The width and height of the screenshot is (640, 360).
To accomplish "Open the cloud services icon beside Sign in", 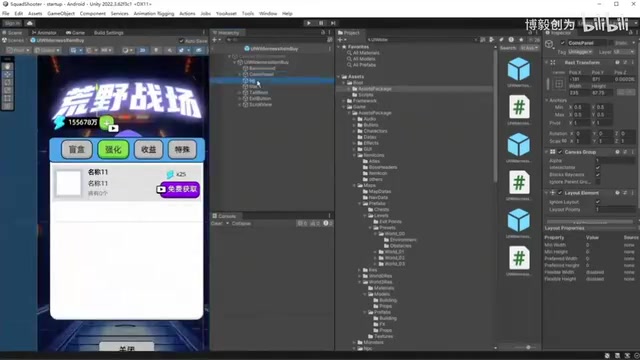I will pyautogui.click(x=30, y=23).
